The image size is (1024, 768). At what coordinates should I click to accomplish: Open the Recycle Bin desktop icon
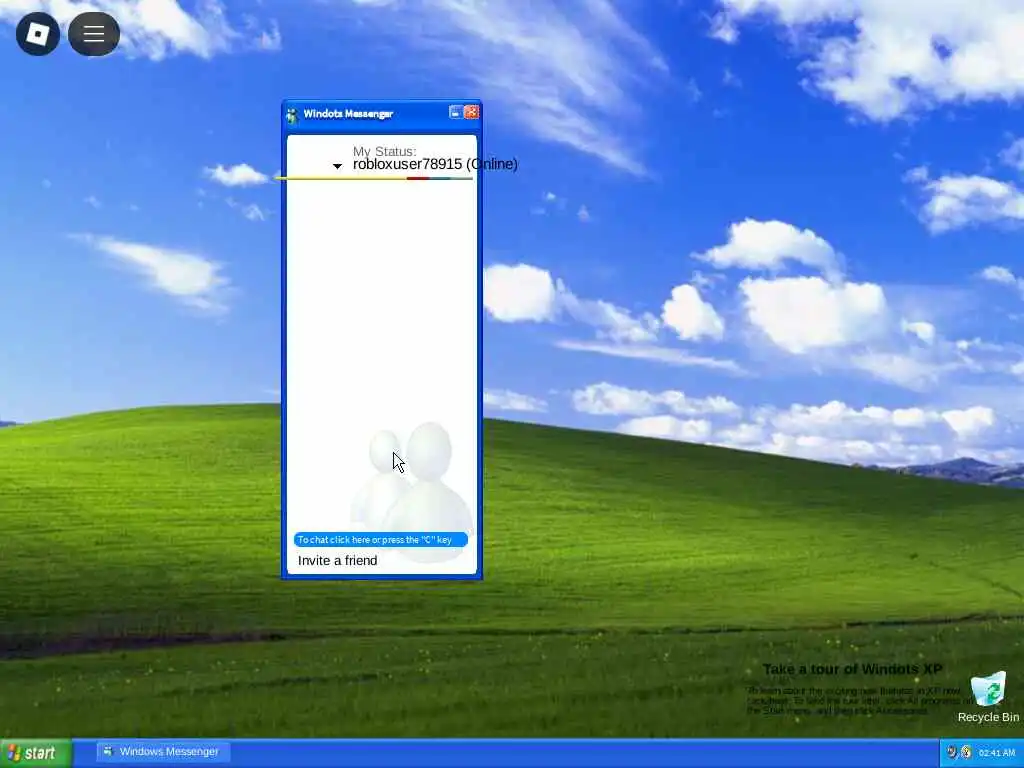[x=988, y=697]
